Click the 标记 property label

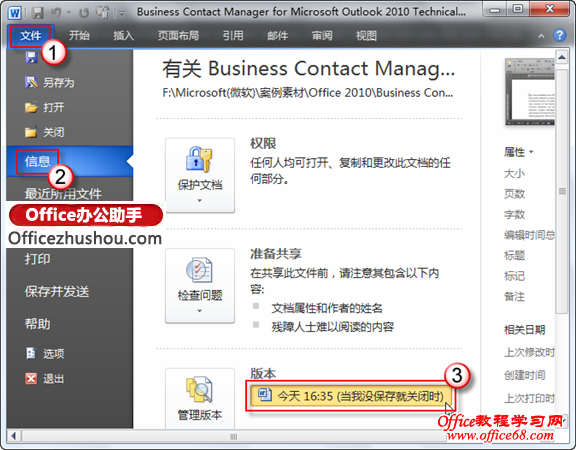tap(514, 276)
